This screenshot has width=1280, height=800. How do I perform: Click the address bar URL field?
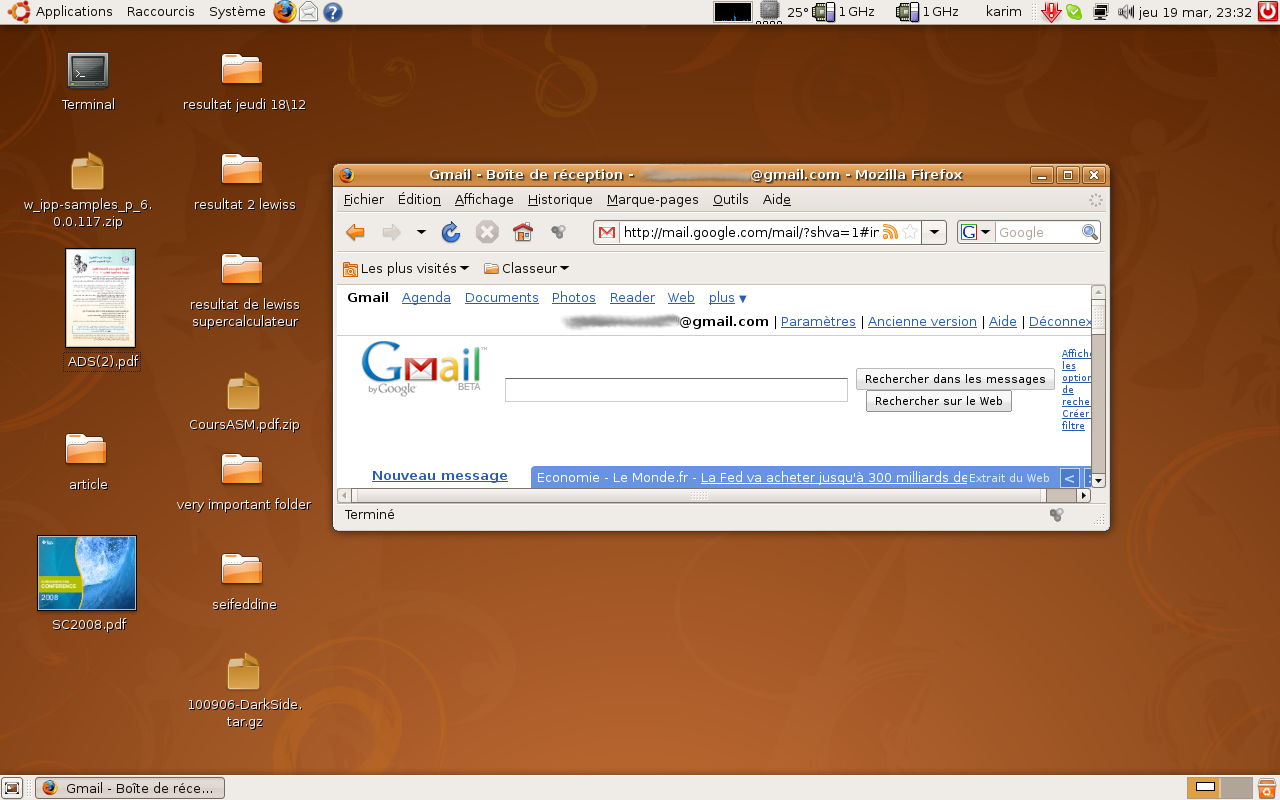click(749, 232)
